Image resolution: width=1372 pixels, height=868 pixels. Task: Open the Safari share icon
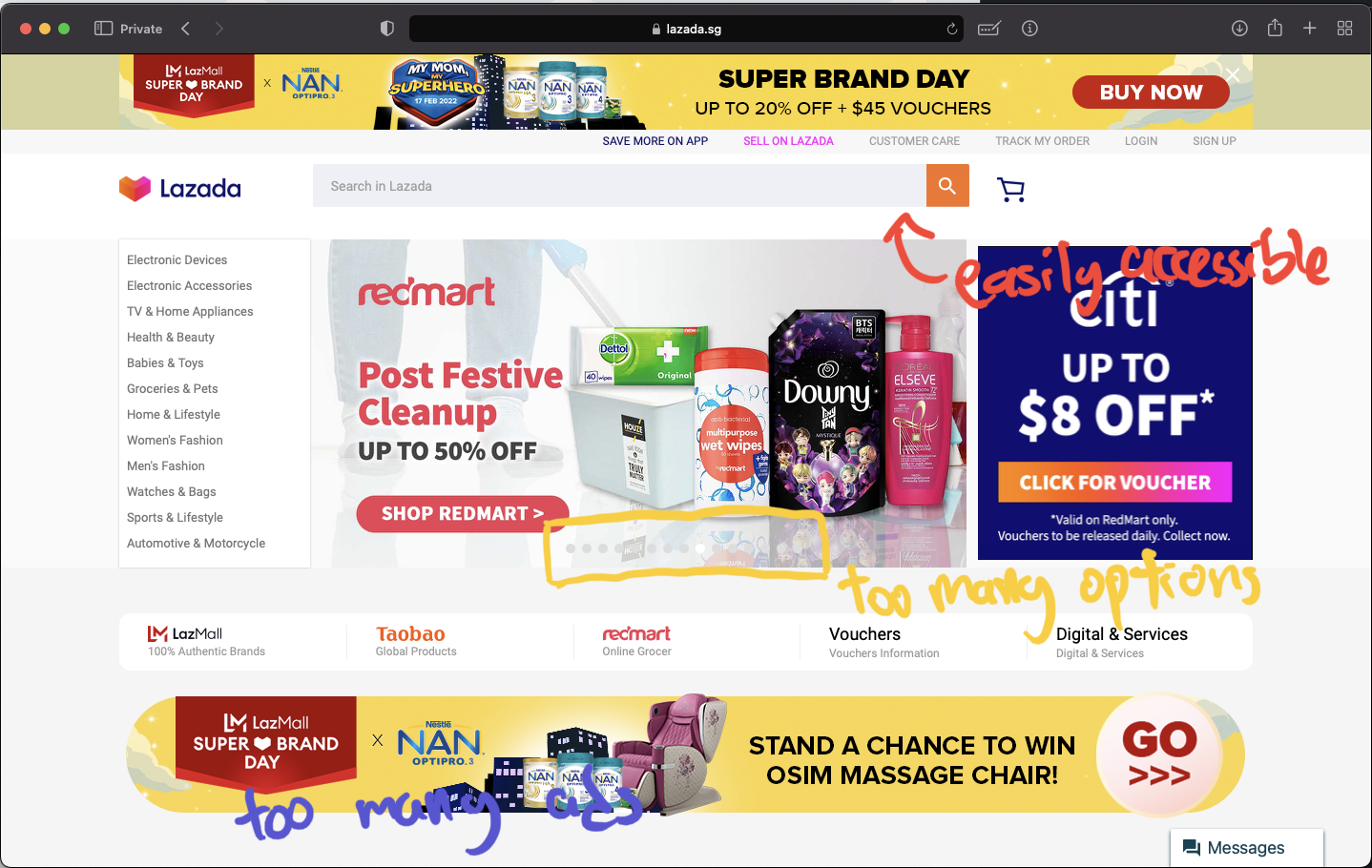1275,28
